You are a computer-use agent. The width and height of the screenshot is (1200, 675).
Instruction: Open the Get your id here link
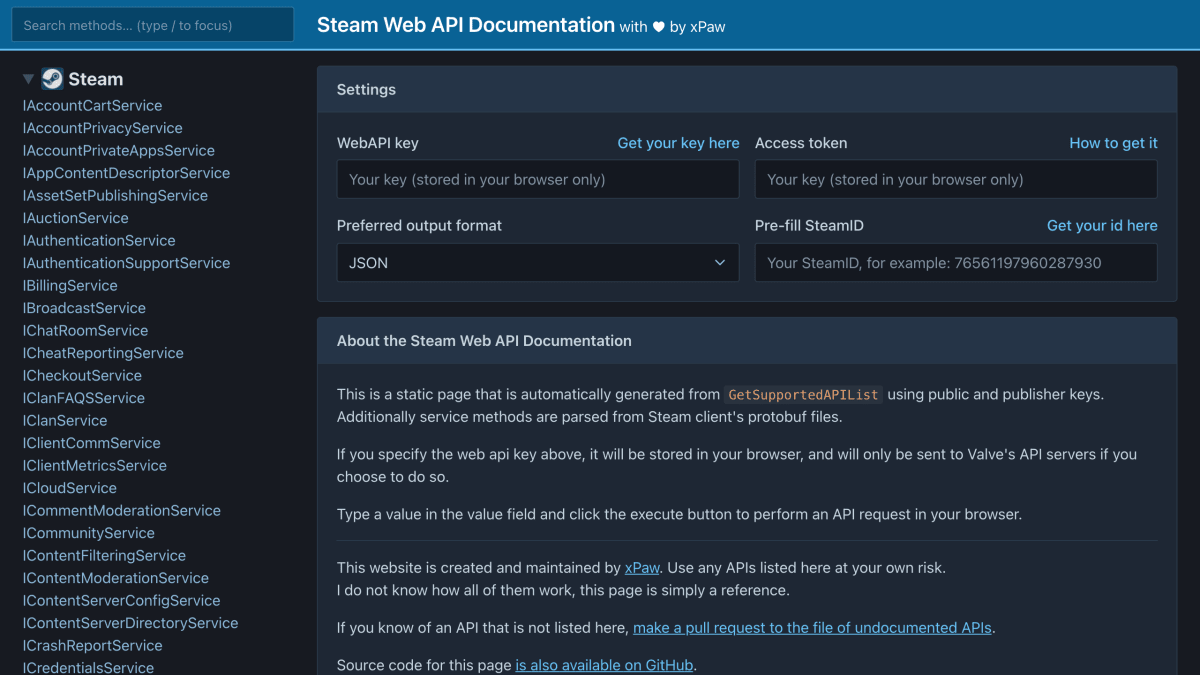[1102, 226]
